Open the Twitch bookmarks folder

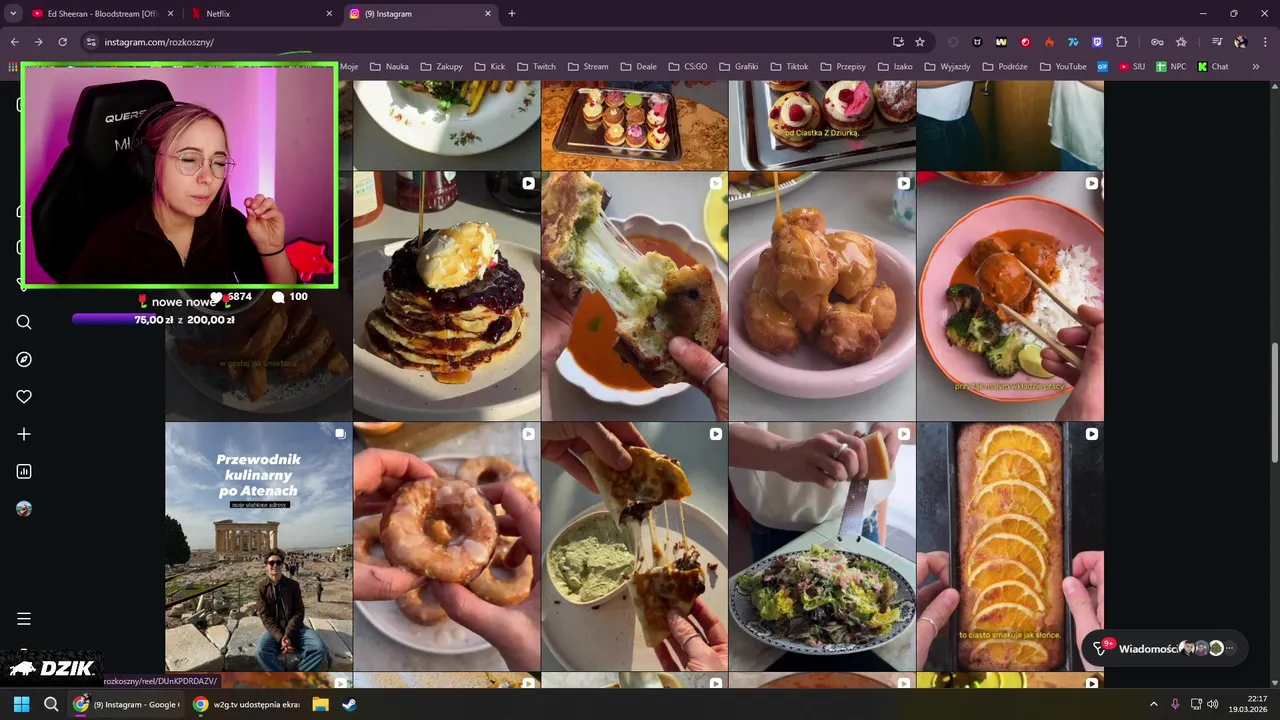point(536,67)
